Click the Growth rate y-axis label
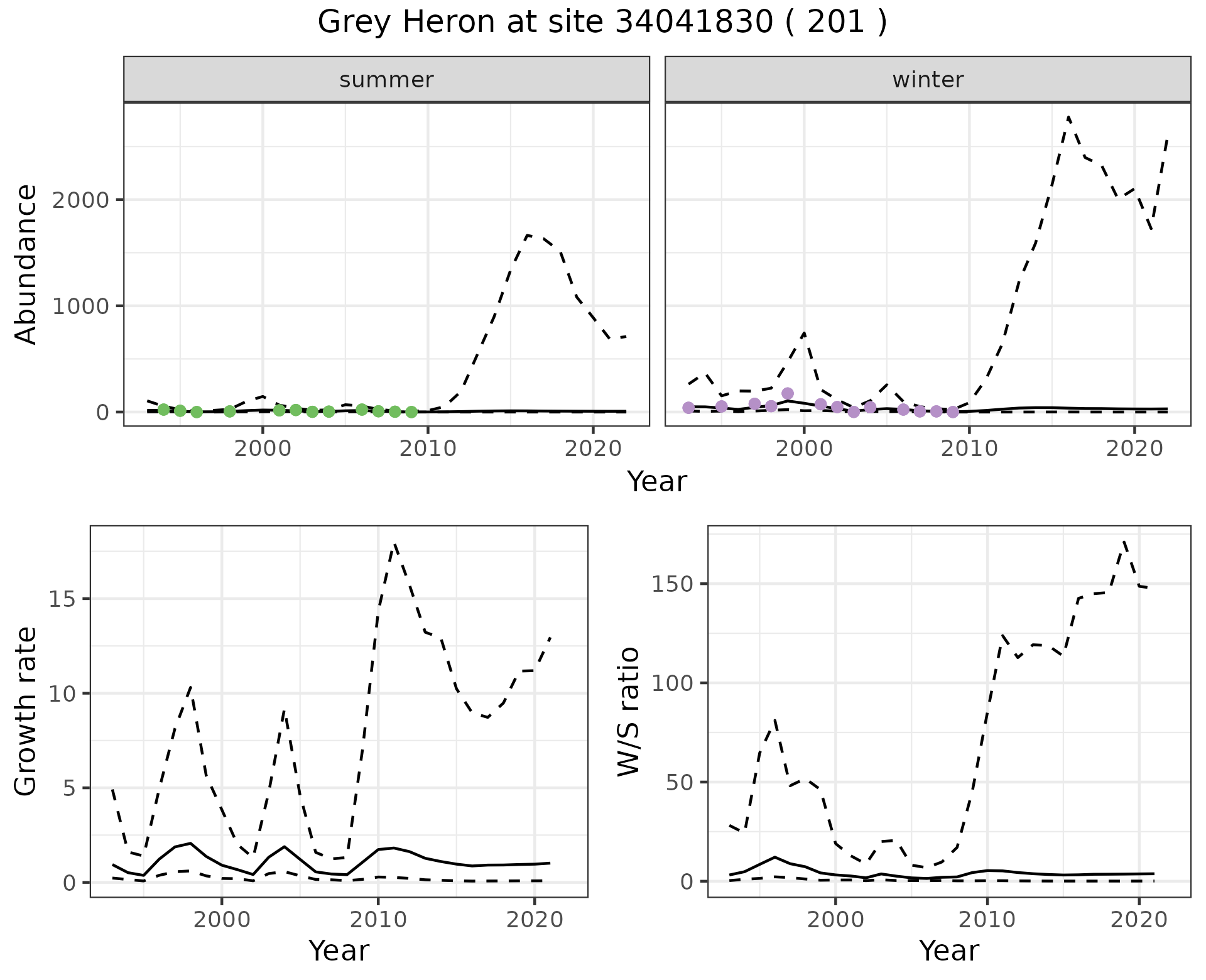1206x980 pixels. (x=26, y=711)
